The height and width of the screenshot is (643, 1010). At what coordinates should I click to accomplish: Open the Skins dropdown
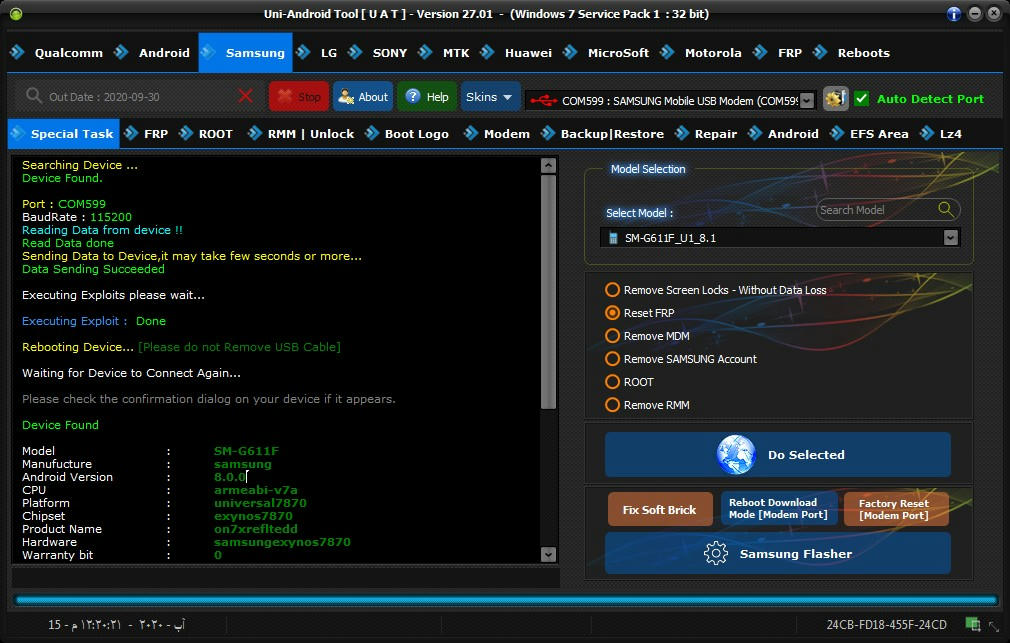[x=490, y=97]
